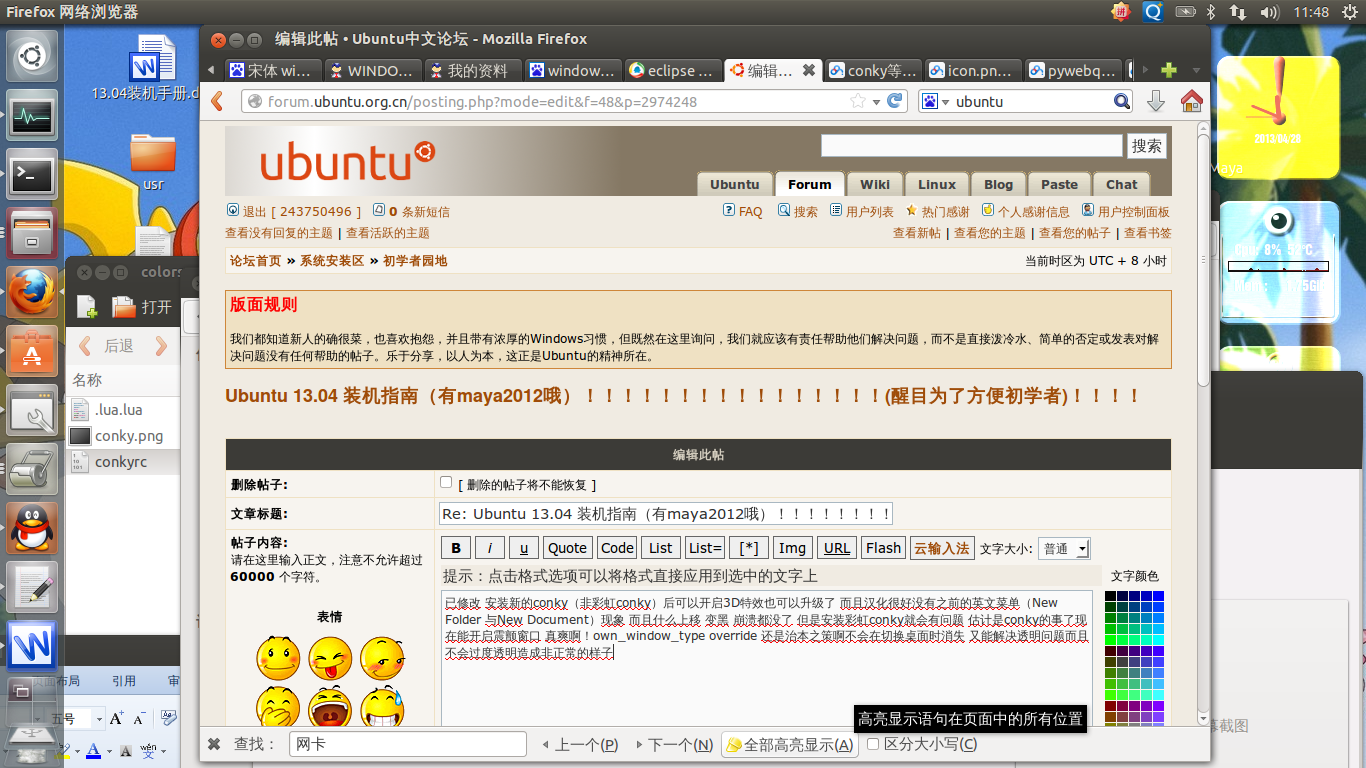This screenshot has width=1366, height=768.
Task: Open battery indicator in top panel
Action: coord(1185,12)
